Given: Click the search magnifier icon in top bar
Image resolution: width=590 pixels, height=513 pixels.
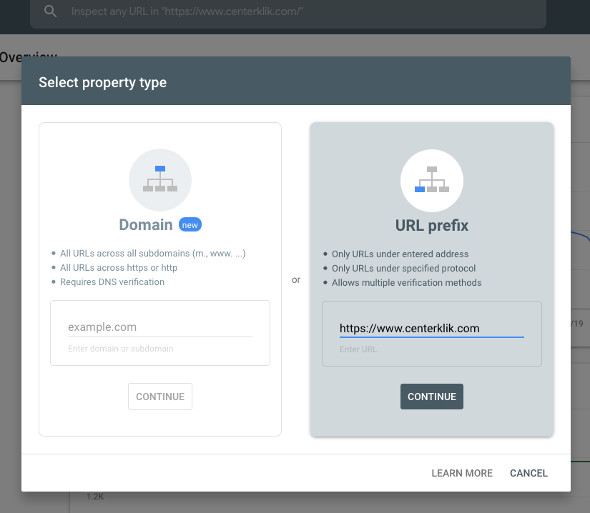Looking at the screenshot, I should [x=50, y=11].
